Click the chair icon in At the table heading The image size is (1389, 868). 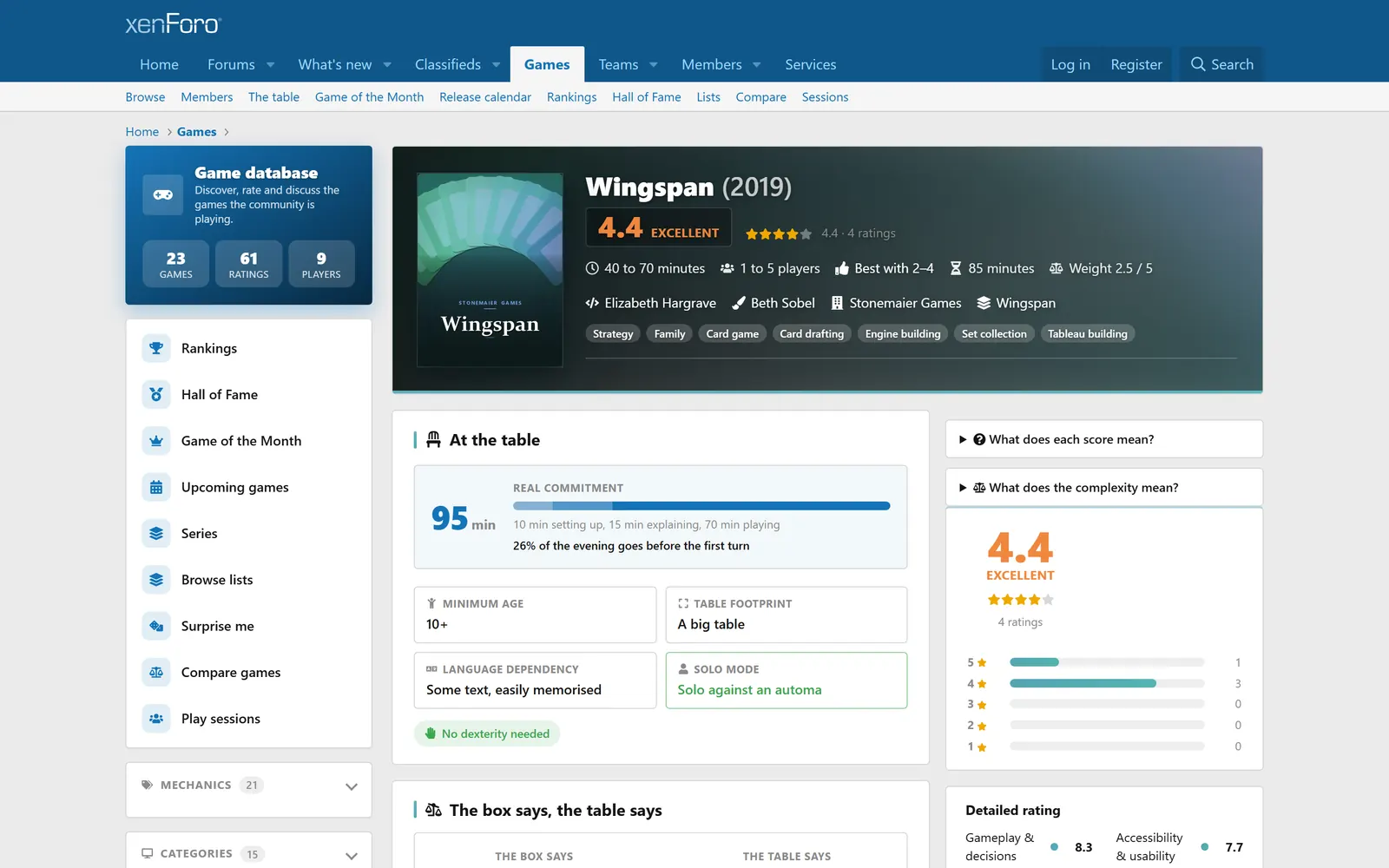(x=433, y=440)
